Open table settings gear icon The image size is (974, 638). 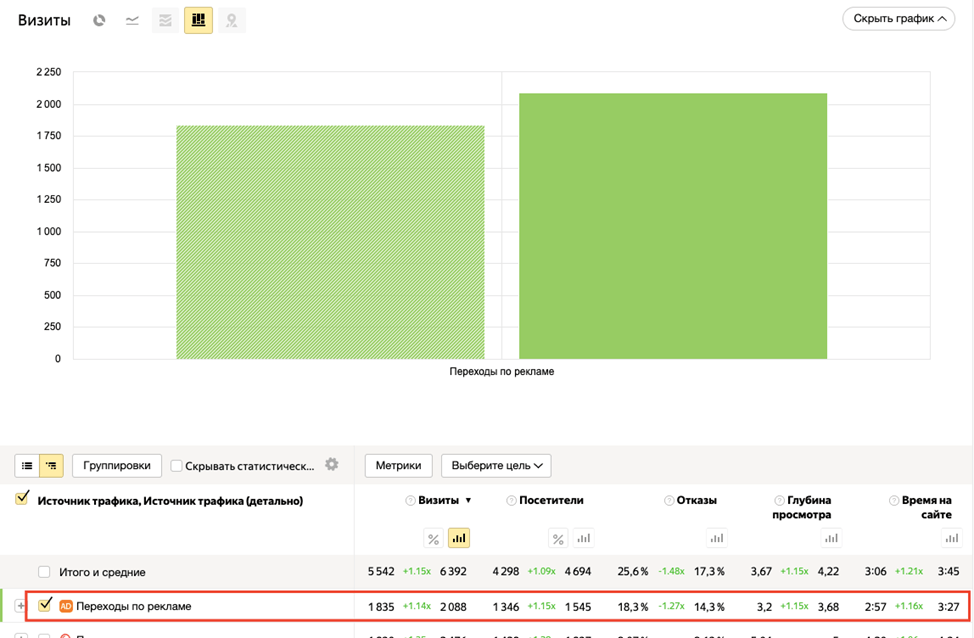coord(332,464)
